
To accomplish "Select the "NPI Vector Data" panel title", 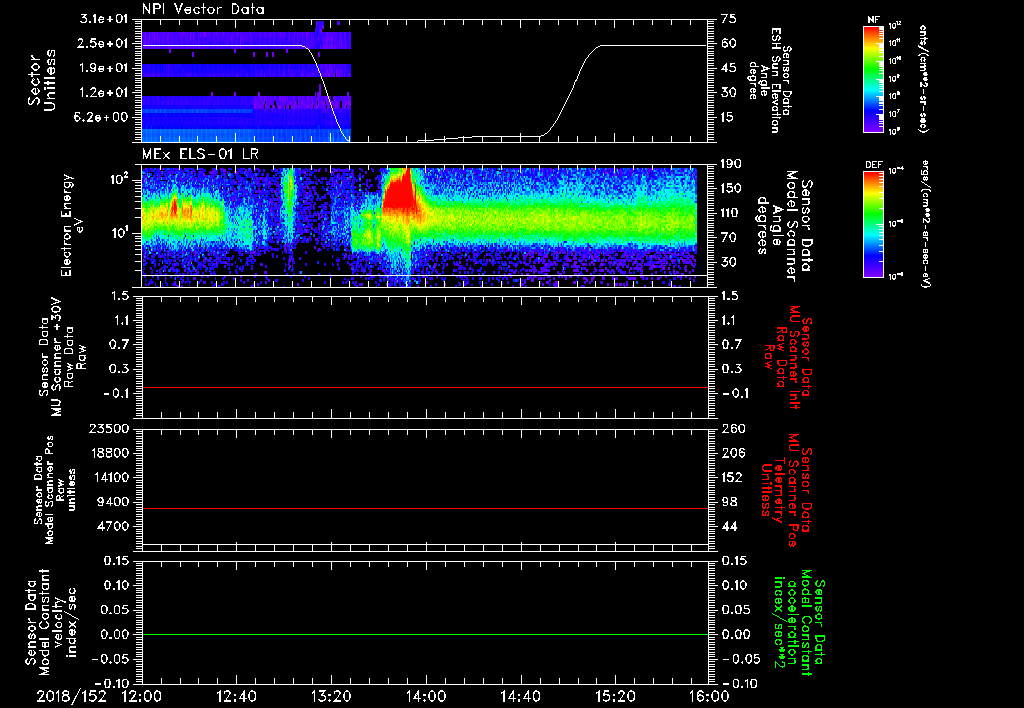I will [203, 9].
